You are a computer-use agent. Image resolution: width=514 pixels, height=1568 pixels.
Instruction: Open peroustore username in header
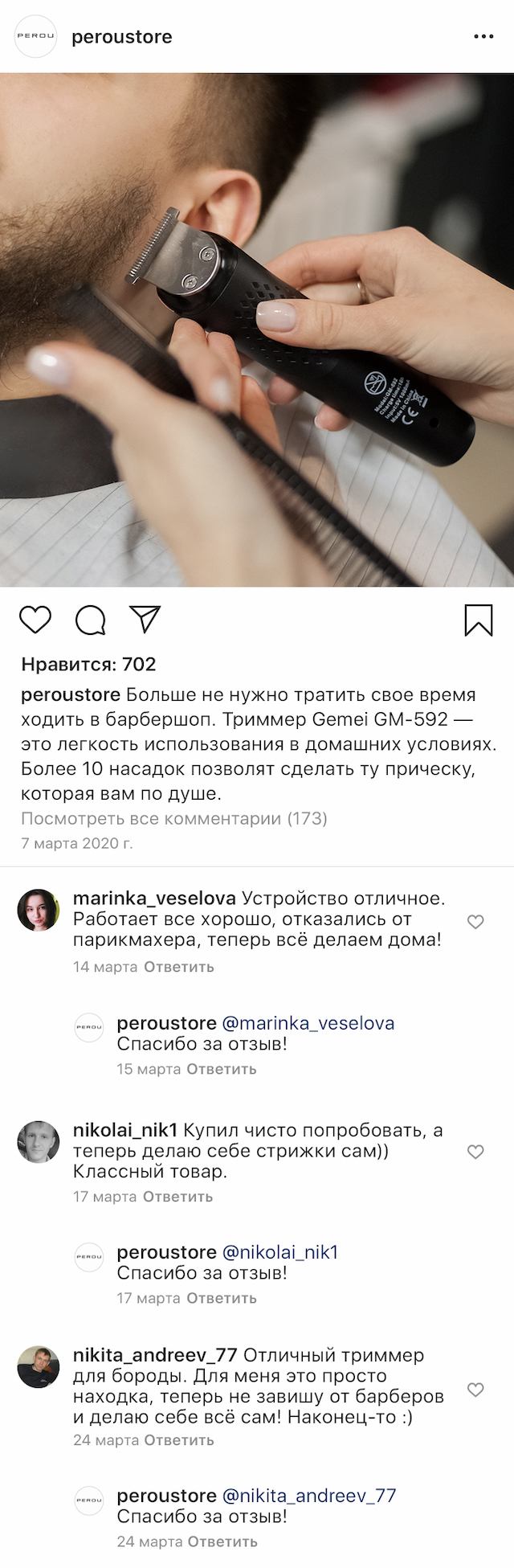[x=122, y=37]
